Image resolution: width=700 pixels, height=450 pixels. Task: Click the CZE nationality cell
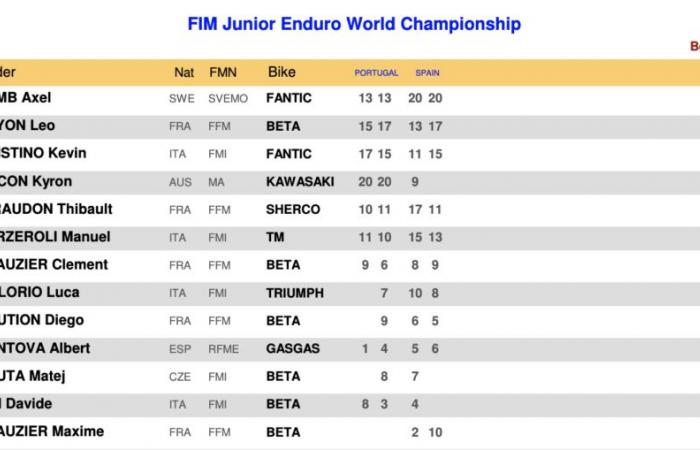tap(180, 377)
